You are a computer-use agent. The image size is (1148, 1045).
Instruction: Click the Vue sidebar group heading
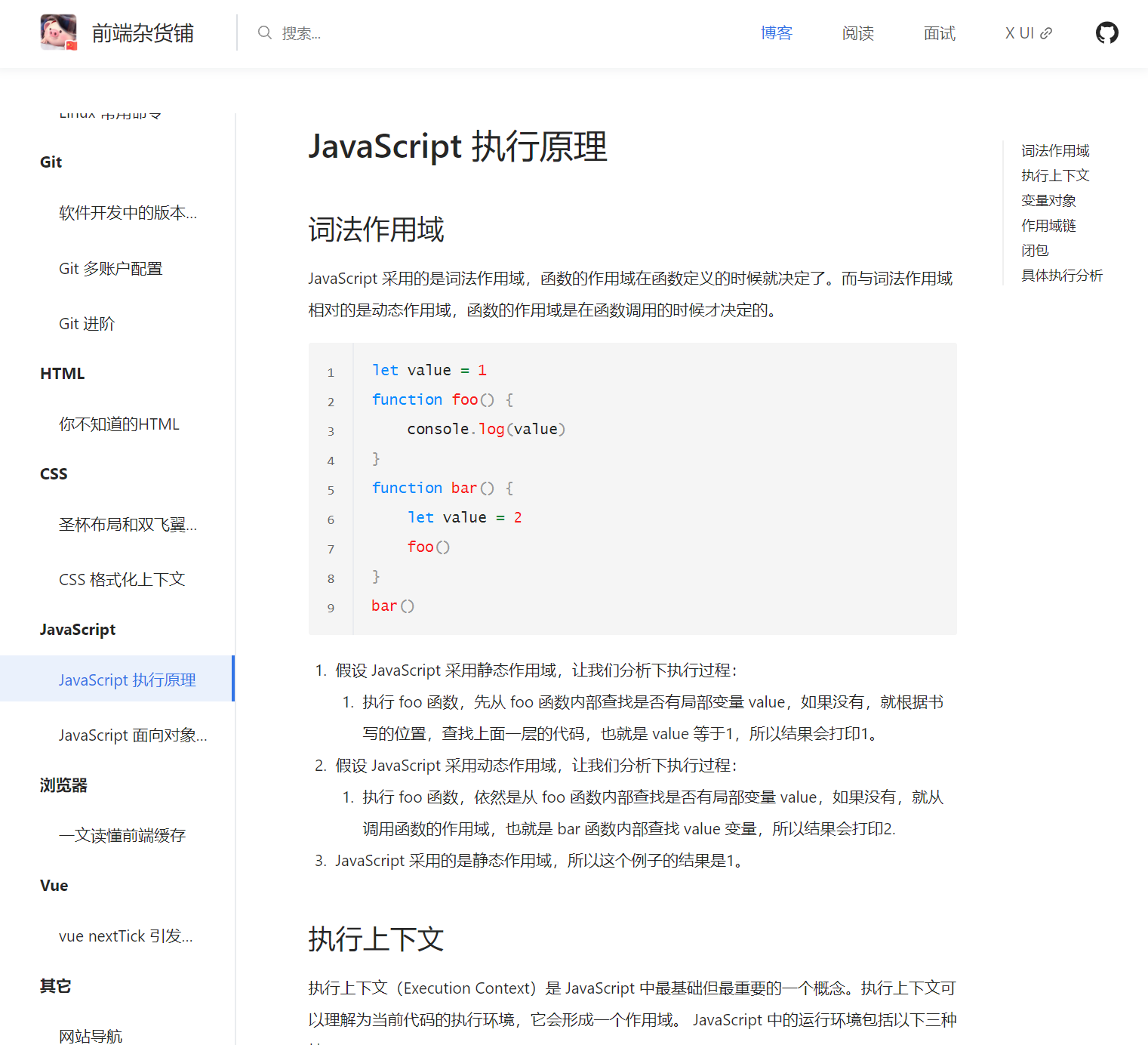pyautogui.click(x=54, y=886)
